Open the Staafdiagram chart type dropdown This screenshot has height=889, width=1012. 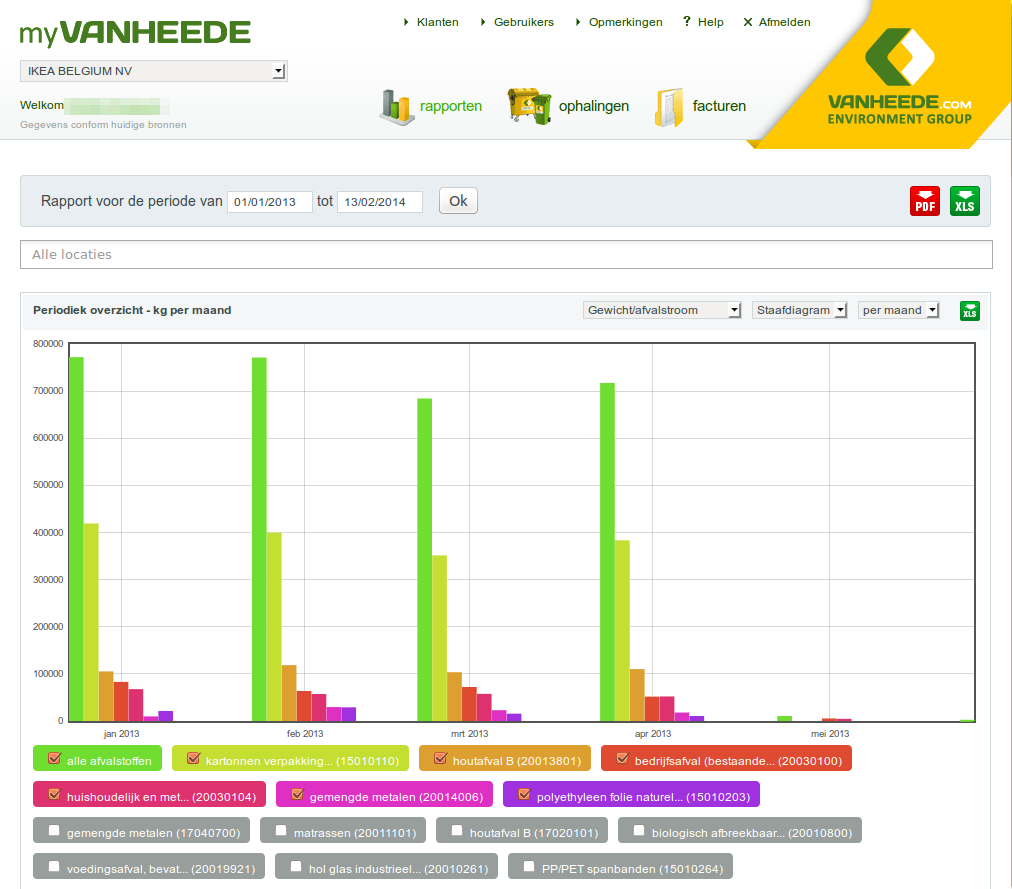click(x=800, y=310)
